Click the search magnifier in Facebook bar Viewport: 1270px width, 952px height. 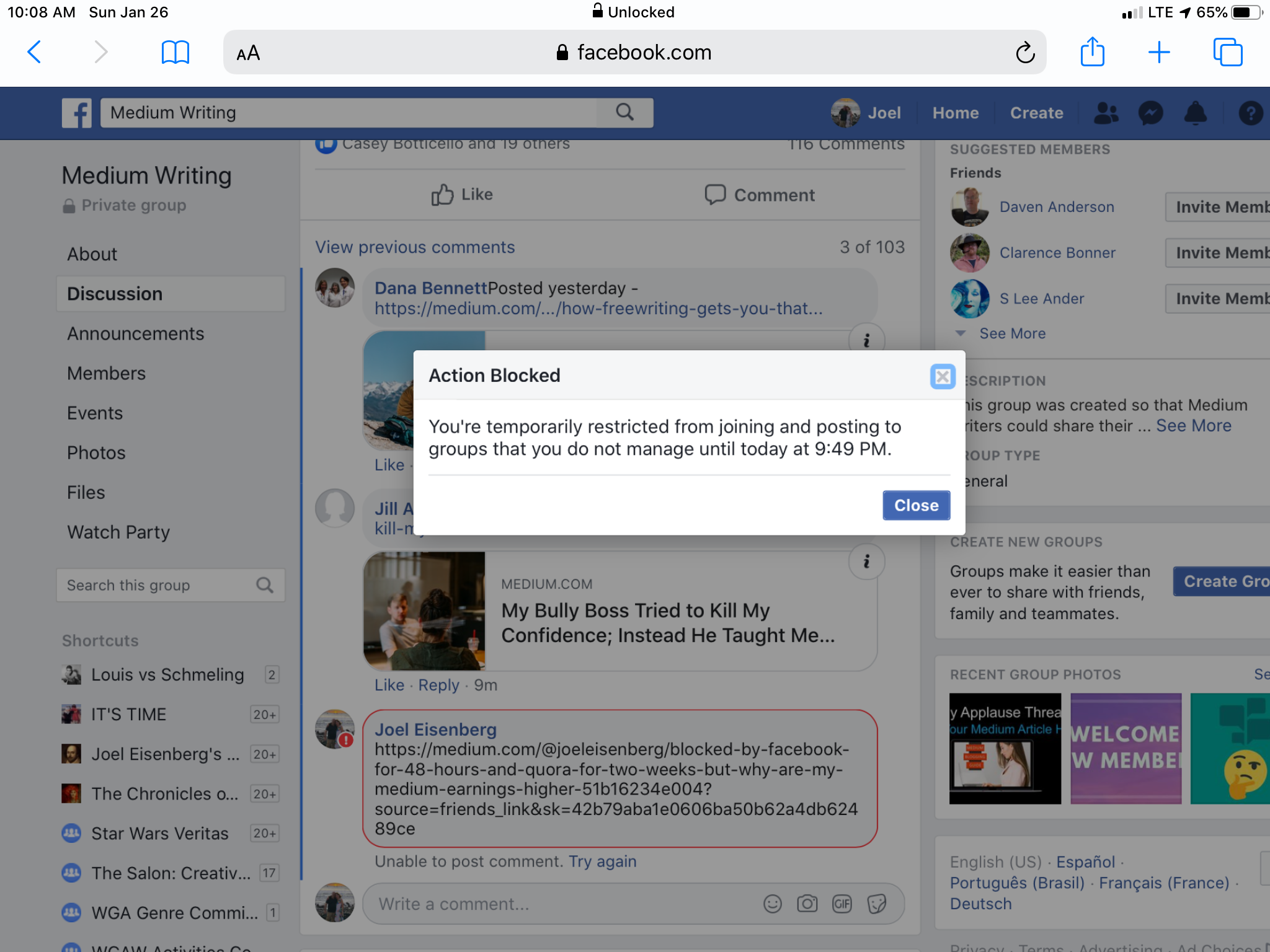625,112
